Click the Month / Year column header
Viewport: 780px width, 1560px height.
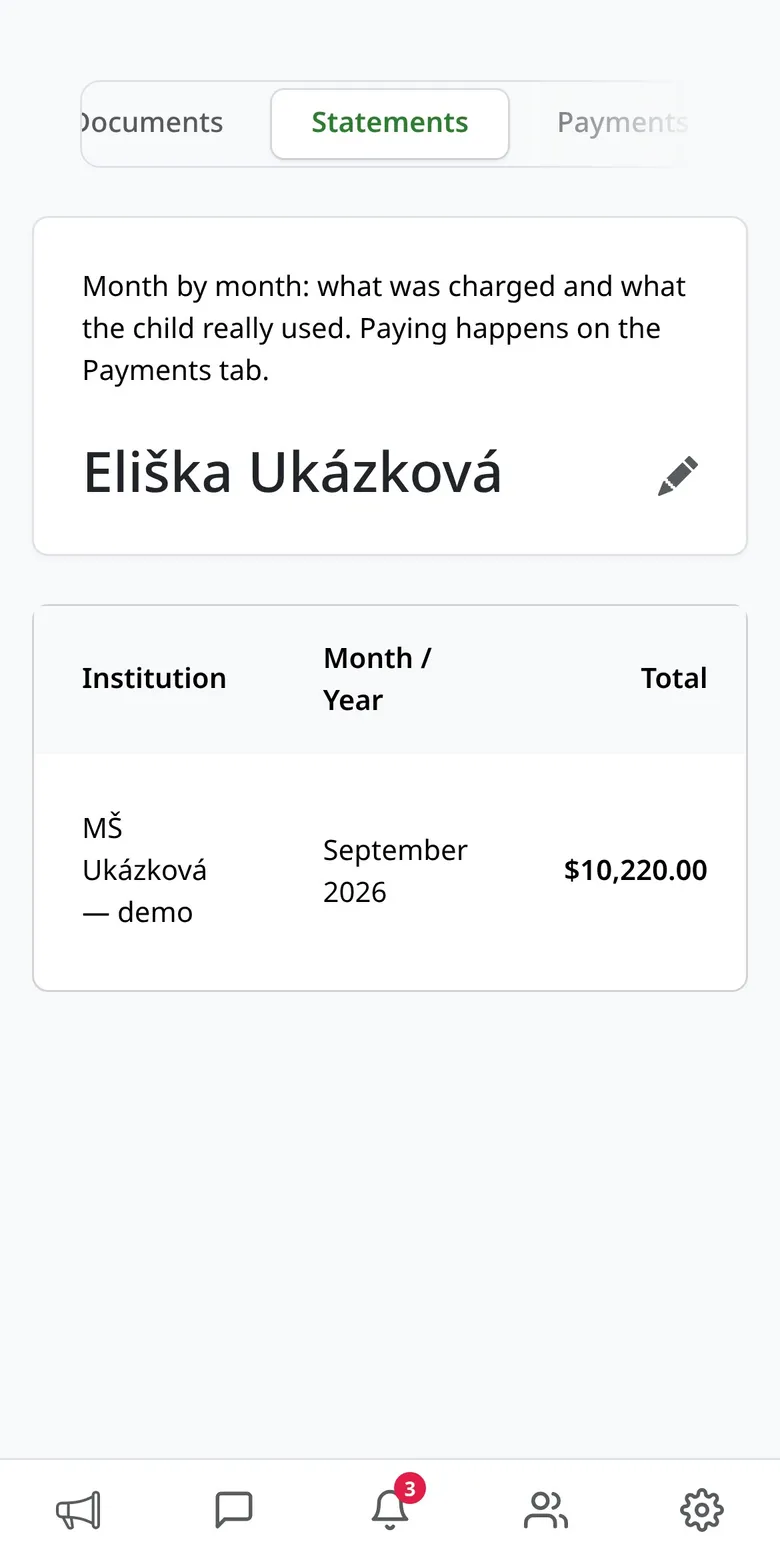[377, 679]
